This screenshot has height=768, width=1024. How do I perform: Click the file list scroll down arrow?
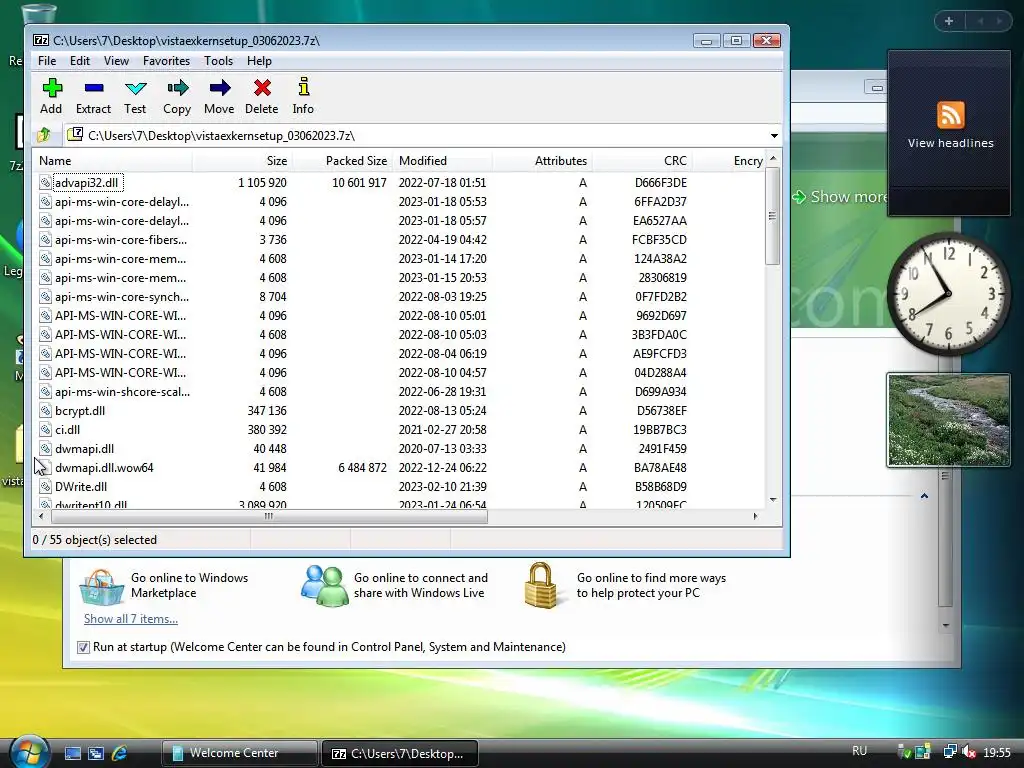[x=773, y=500]
